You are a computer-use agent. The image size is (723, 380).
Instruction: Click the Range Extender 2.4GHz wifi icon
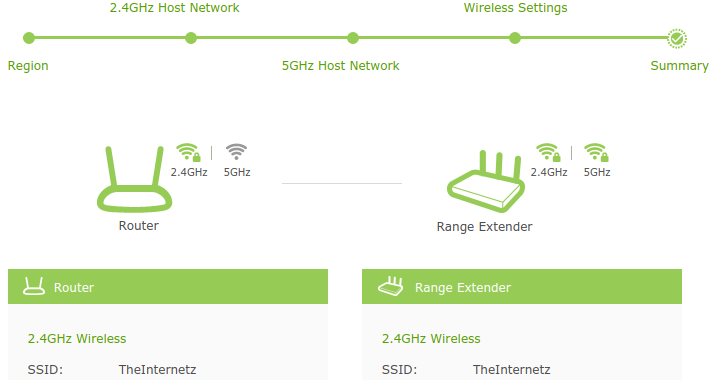549,153
